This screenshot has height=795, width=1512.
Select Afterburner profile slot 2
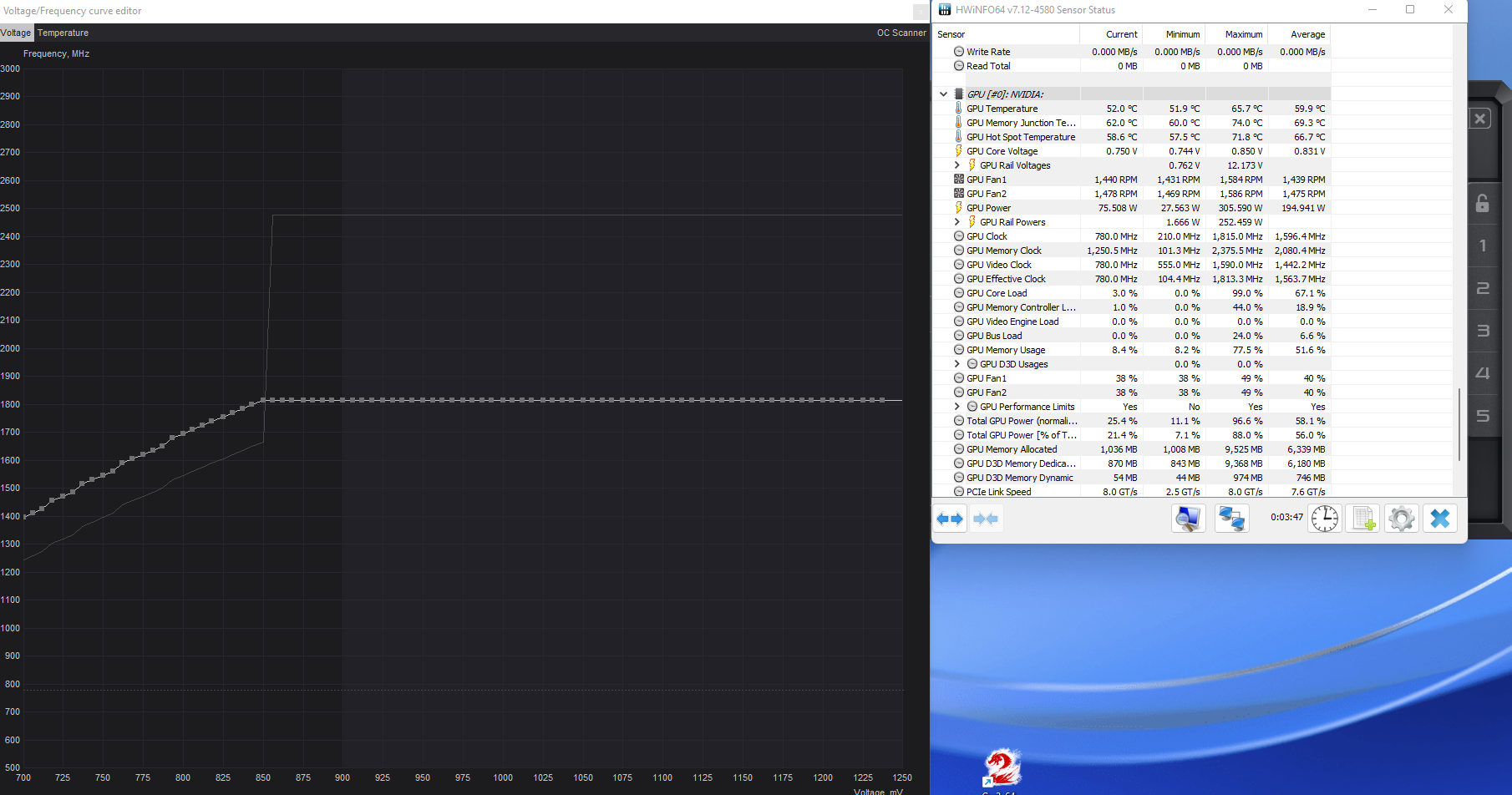pos(1483,288)
